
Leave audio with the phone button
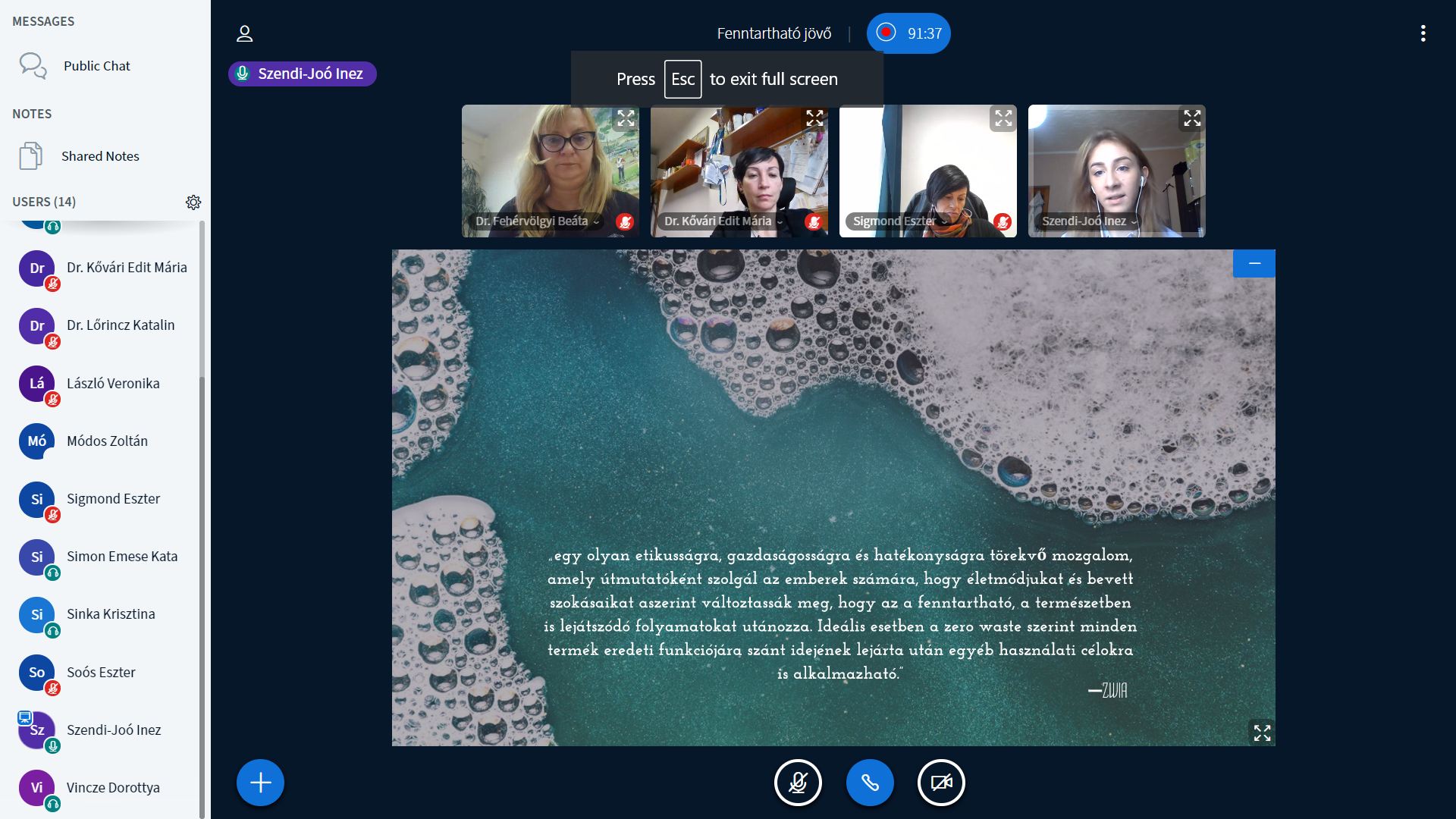869,782
